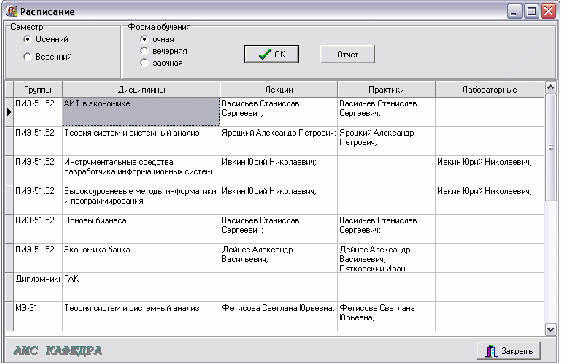Select Ивкин laboratory cell in Высокоуровневые методы row
Screen dimensions: 561x364
tap(489, 200)
